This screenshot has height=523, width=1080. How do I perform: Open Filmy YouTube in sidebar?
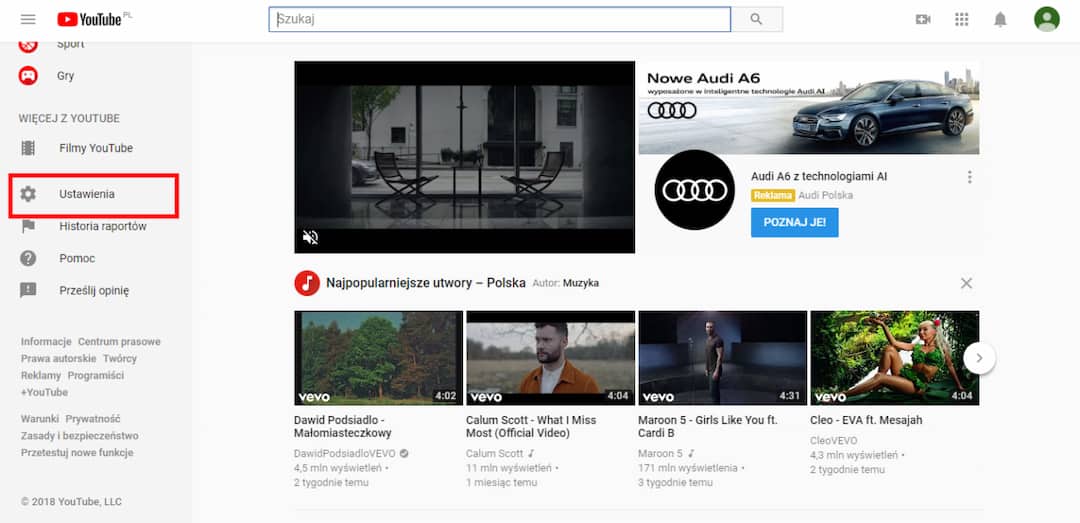96,148
